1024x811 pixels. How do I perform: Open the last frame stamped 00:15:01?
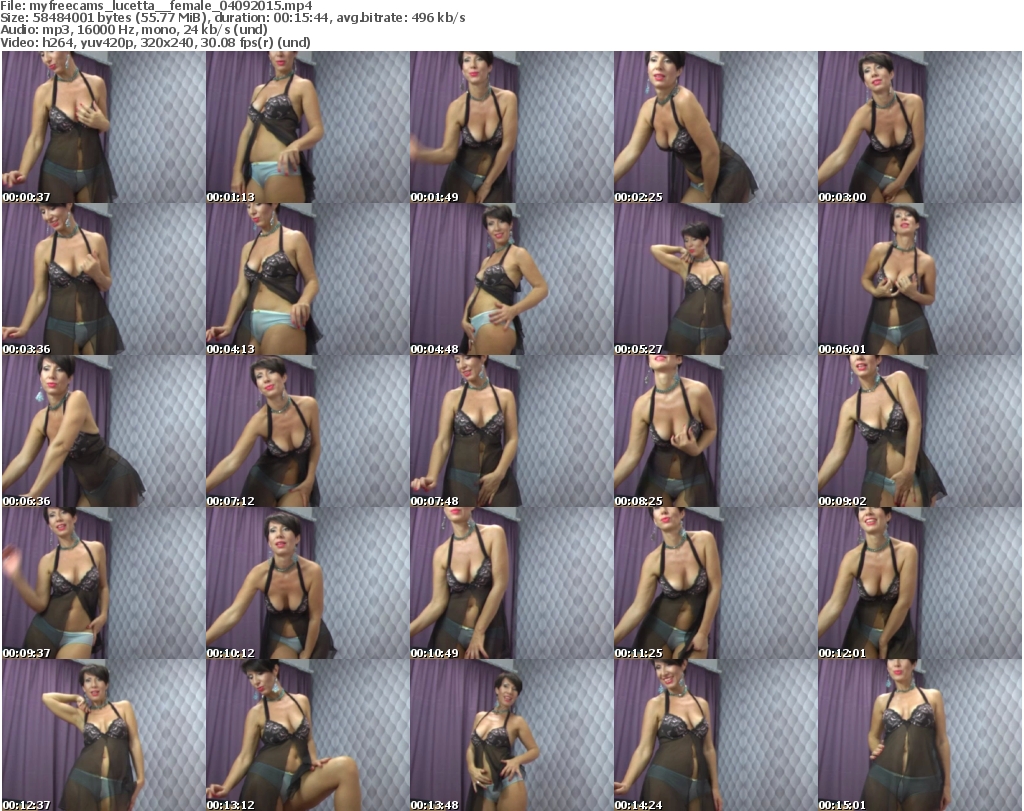(x=920, y=735)
